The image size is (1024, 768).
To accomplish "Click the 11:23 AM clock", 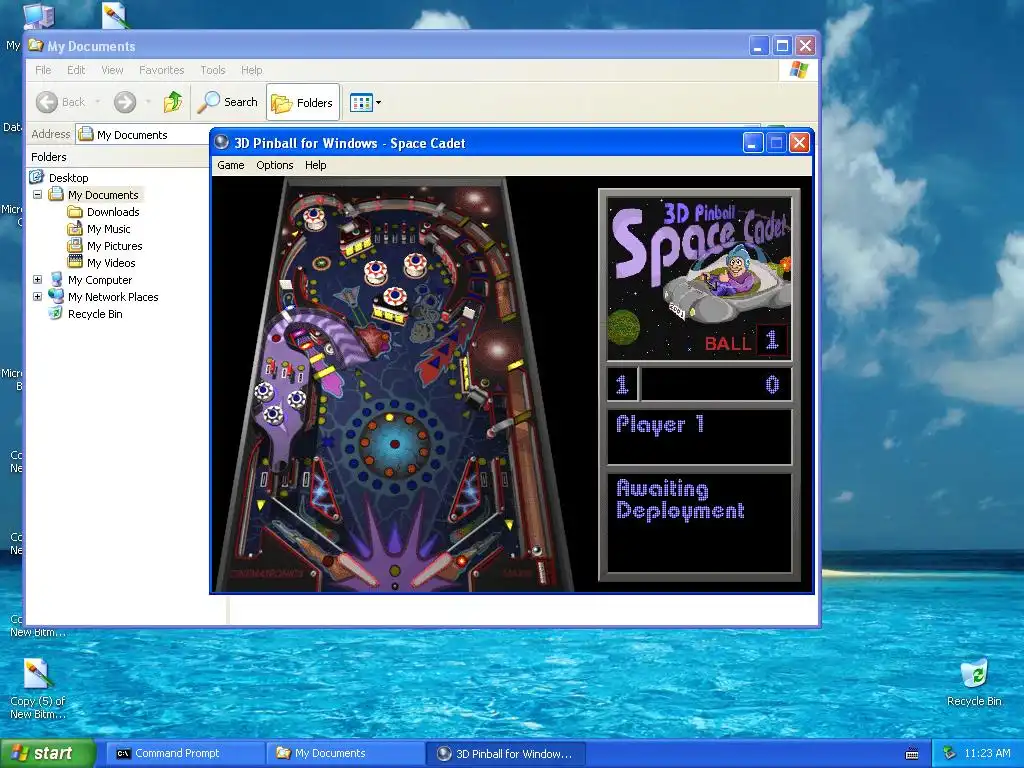I will click(987, 753).
